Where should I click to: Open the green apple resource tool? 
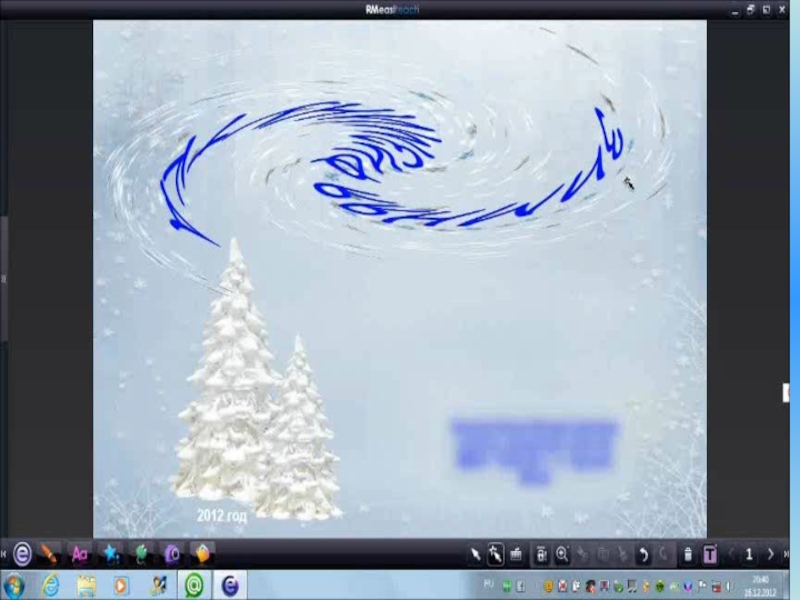(x=141, y=554)
